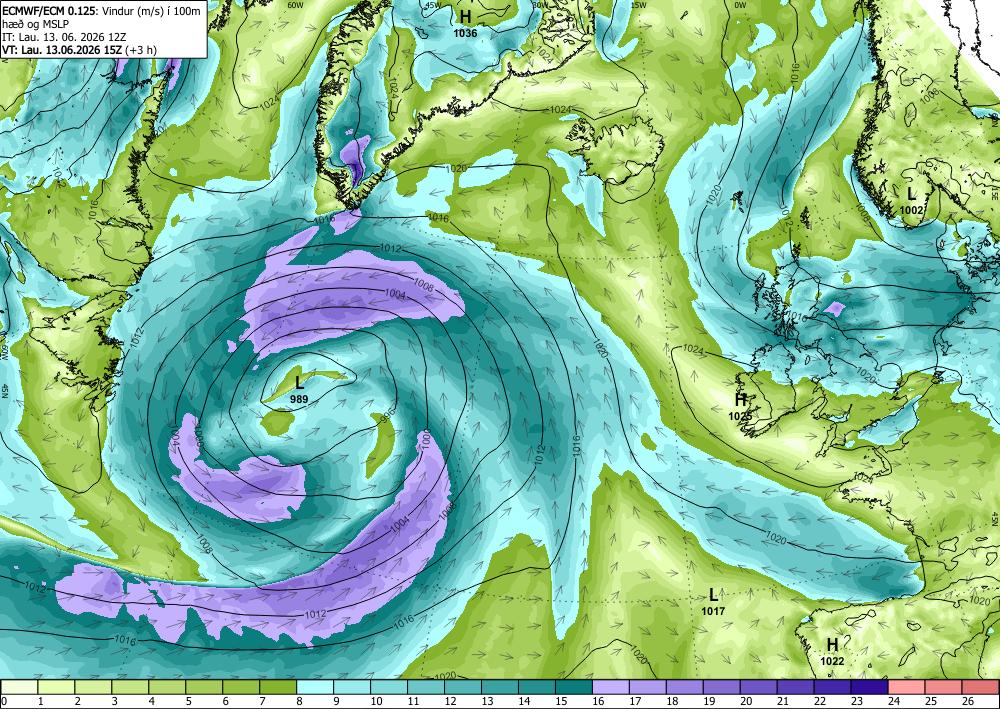Click the 'H' marker above 1025

(740, 400)
